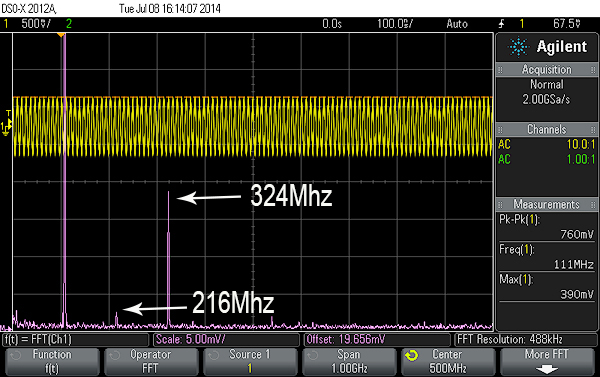This screenshot has width=600, height=377.
Task: Click the 0.0s delay readout
Action: coord(332,24)
